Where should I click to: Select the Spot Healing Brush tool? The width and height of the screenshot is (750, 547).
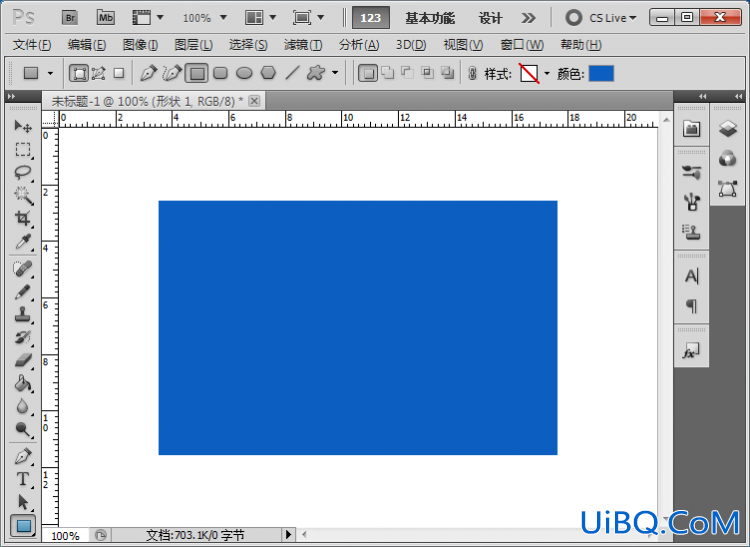(x=22, y=269)
